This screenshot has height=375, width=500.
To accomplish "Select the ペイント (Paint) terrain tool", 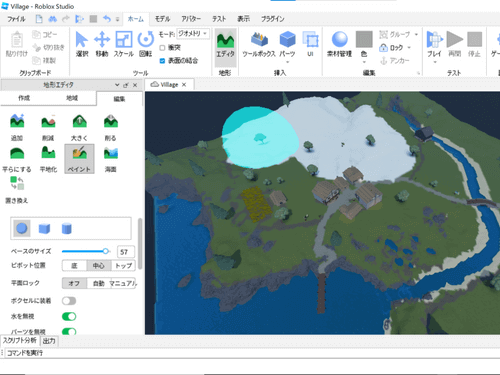I will click(x=79, y=159).
